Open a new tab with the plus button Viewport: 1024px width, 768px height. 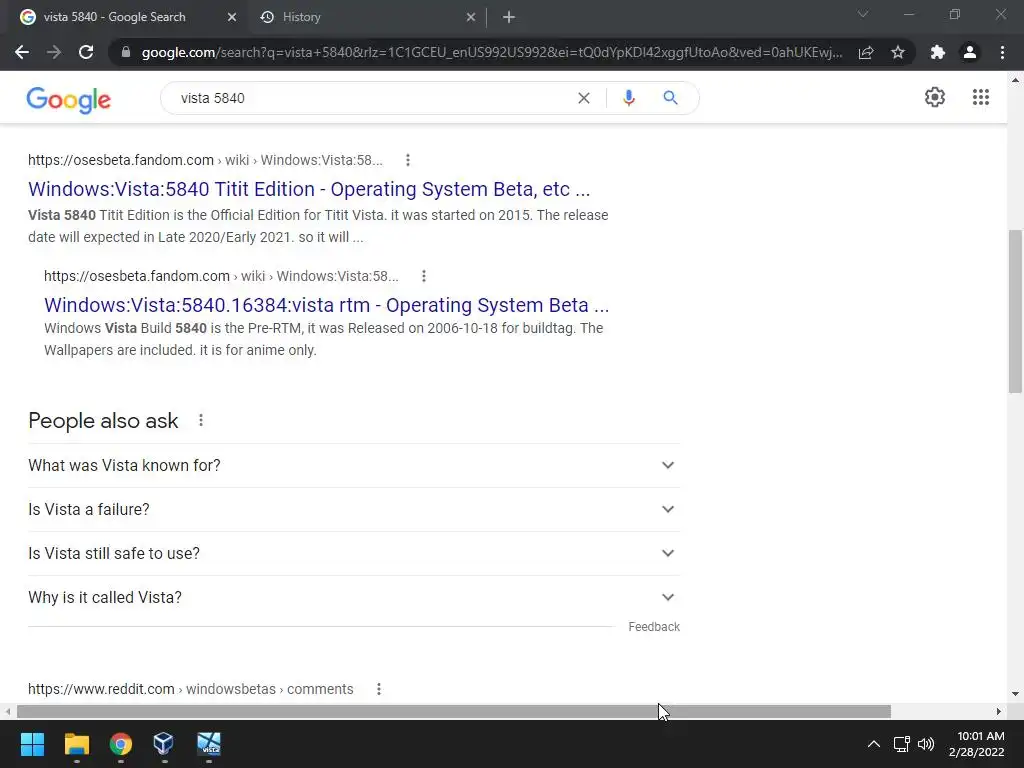coord(509,18)
